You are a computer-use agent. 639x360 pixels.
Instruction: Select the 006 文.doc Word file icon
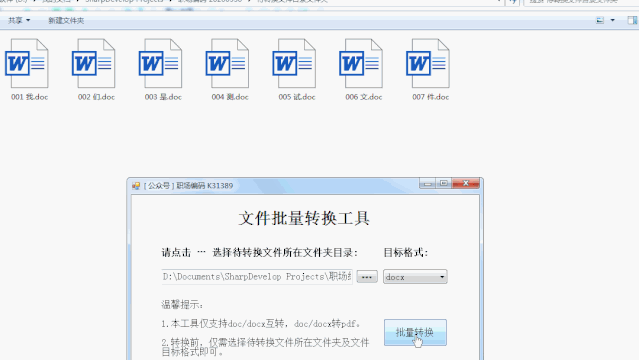(361, 63)
